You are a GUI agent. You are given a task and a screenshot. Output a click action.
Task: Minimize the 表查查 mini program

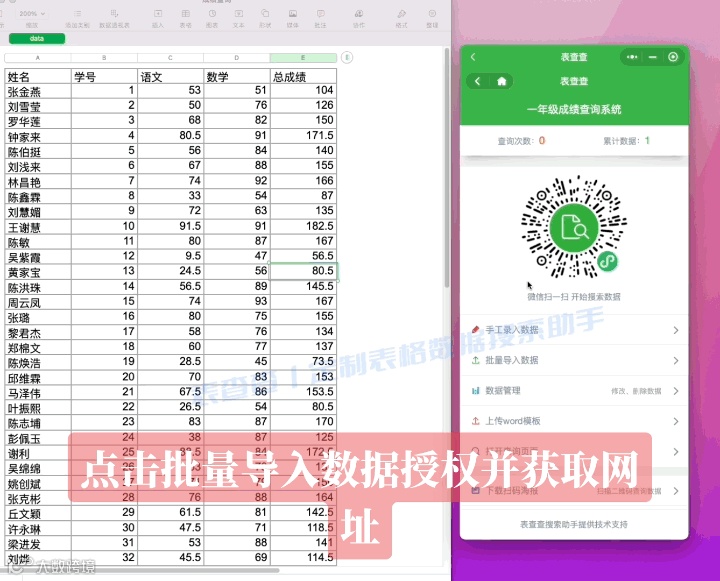652,57
